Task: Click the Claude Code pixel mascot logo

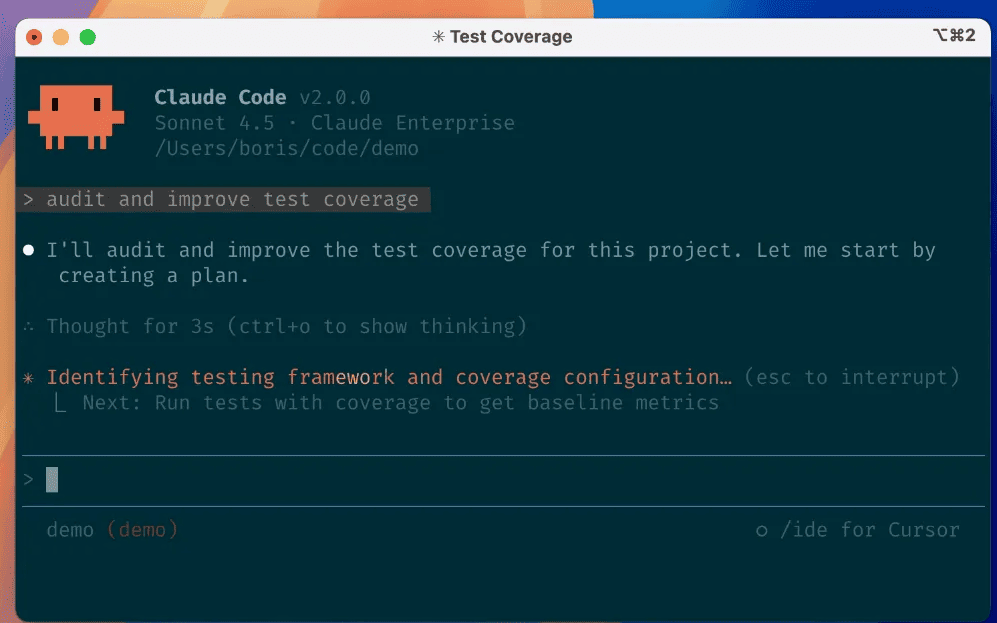Action: (x=76, y=118)
